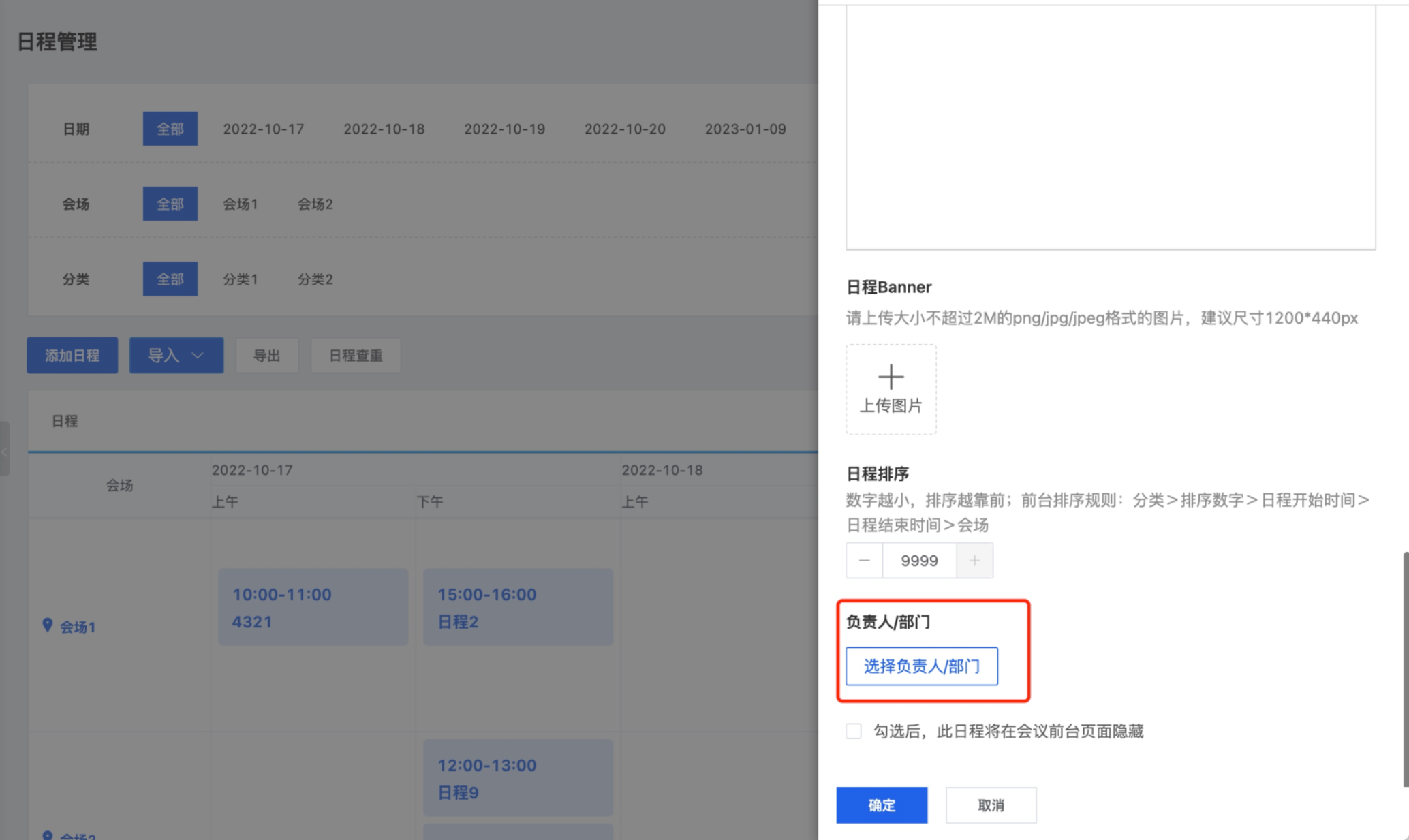Click the location pin icon beside 会场1
Screen dimensions: 1409x840
coord(47,625)
